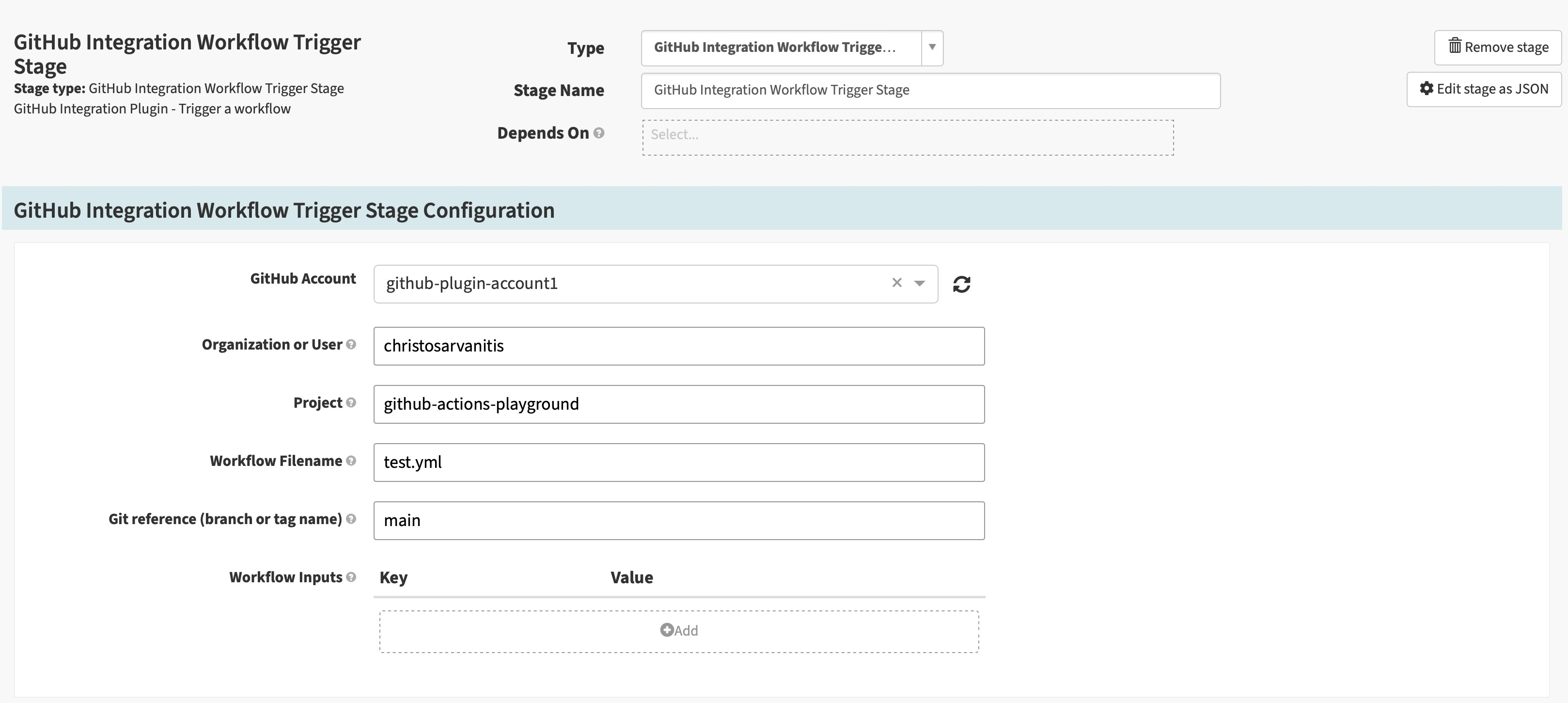
Task: Click the refresh GitHub accounts icon
Action: (961, 284)
